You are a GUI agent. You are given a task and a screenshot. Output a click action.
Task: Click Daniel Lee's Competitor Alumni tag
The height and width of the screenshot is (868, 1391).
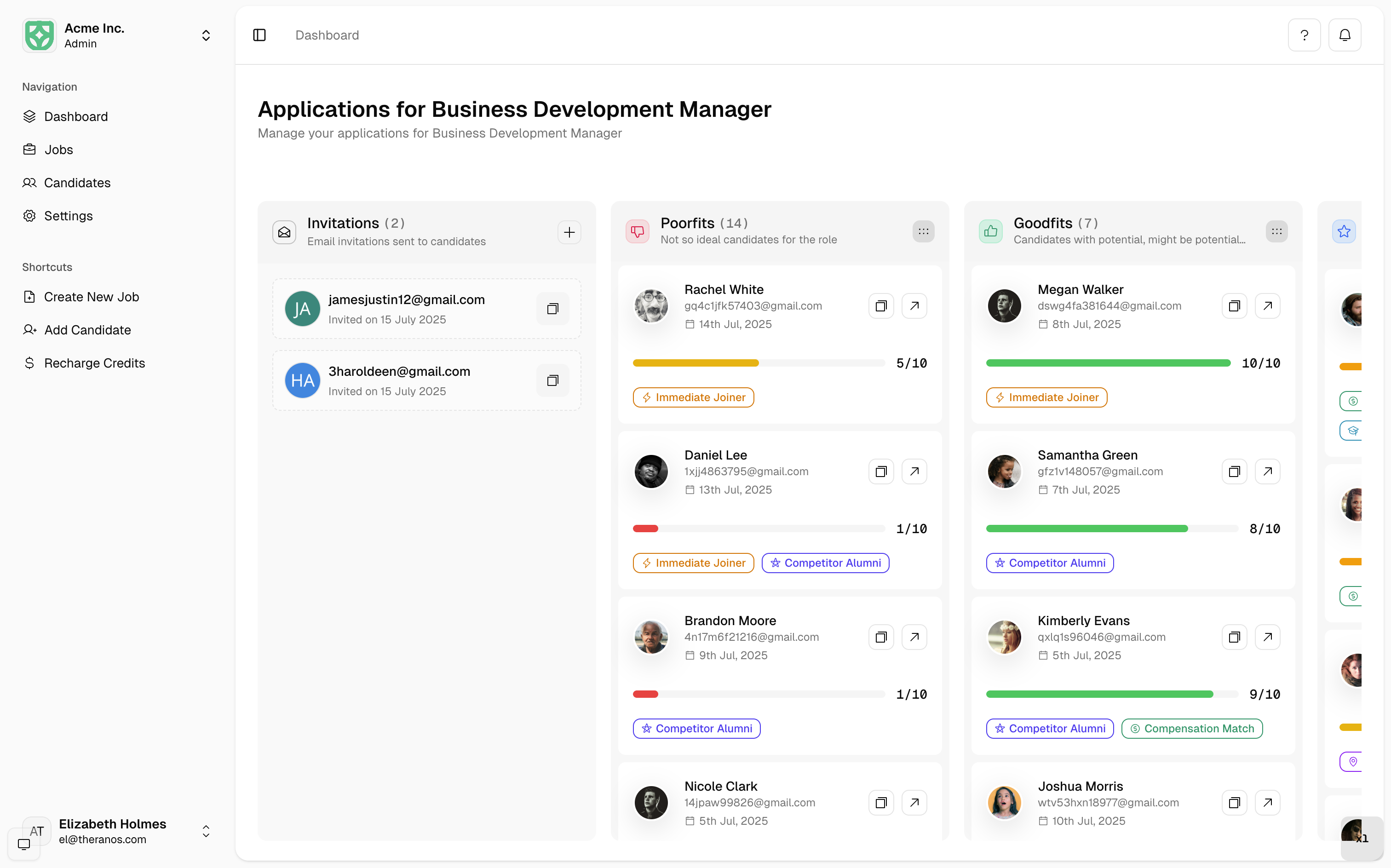click(825, 563)
